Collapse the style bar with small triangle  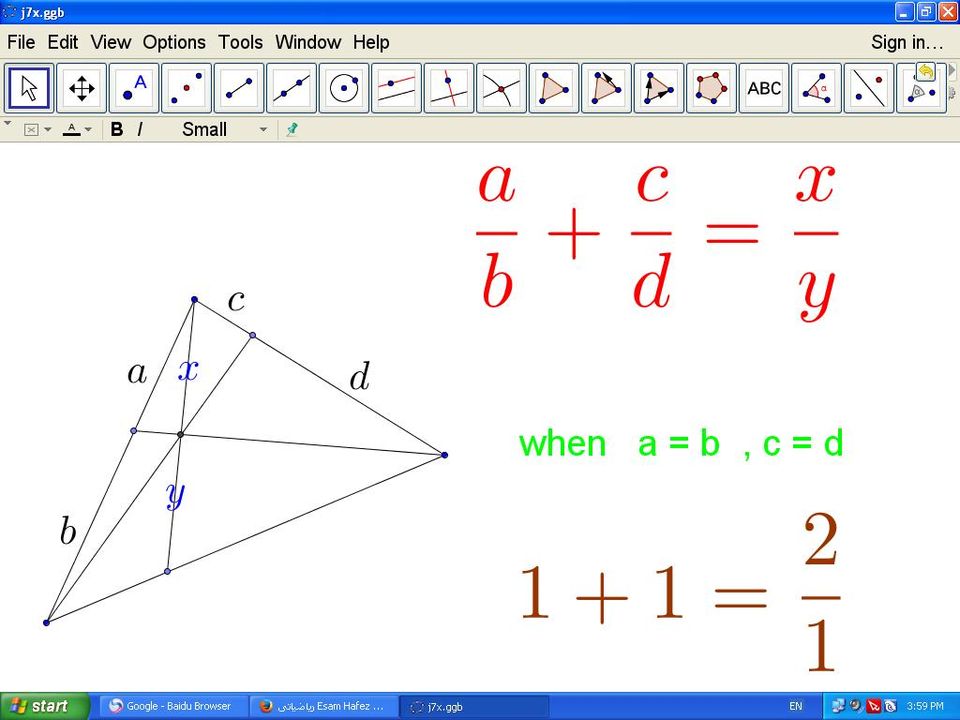8,124
